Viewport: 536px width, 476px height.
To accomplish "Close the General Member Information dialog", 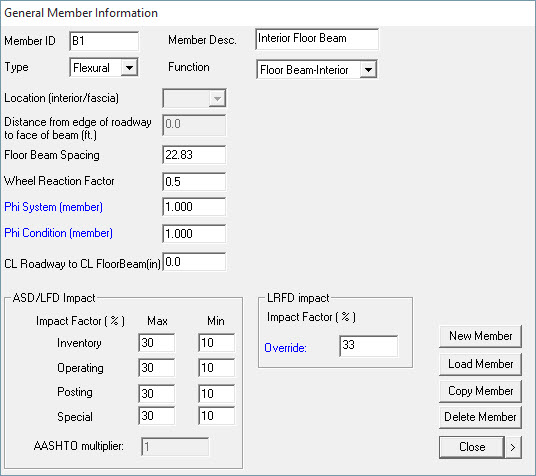I will 472,447.
